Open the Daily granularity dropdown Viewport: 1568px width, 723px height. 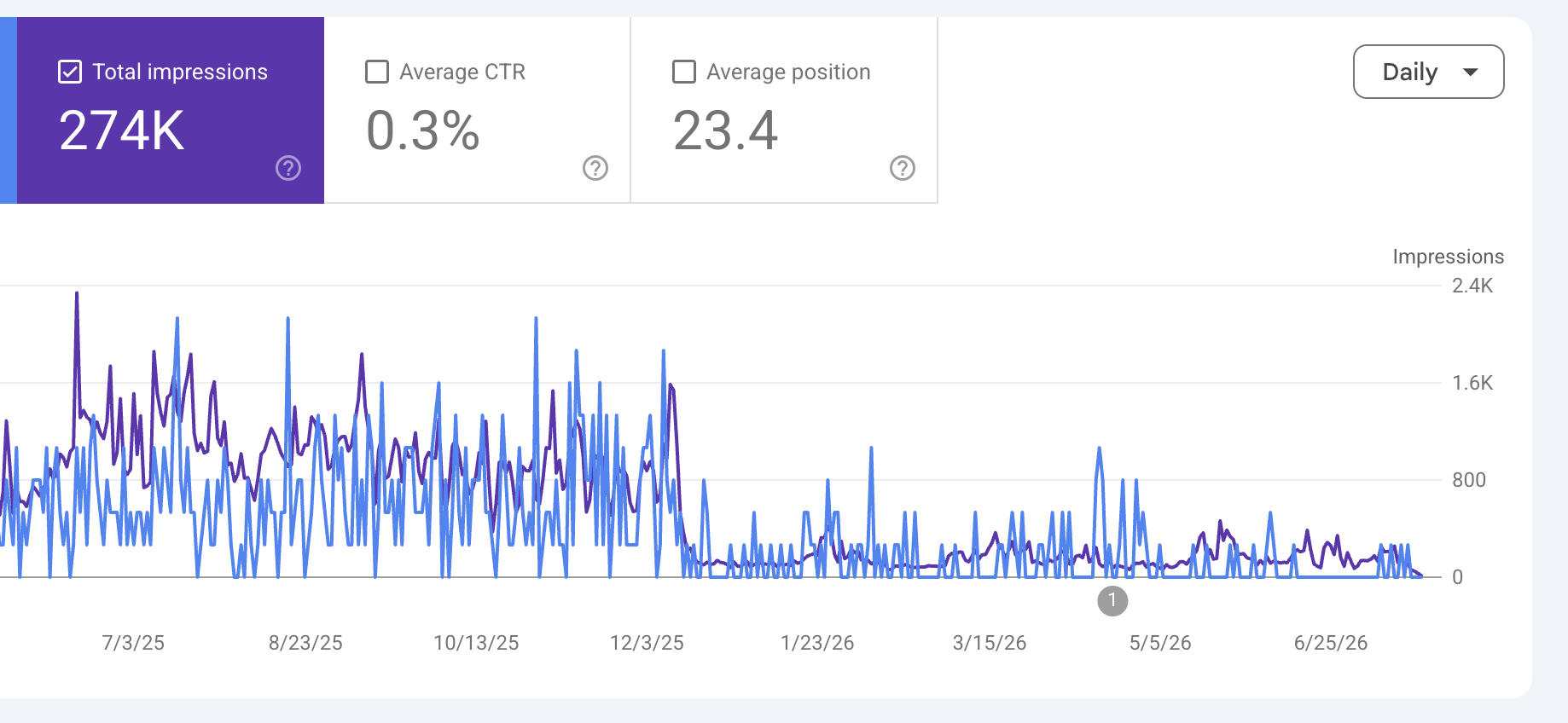pyautogui.click(x=1428, y=72)
